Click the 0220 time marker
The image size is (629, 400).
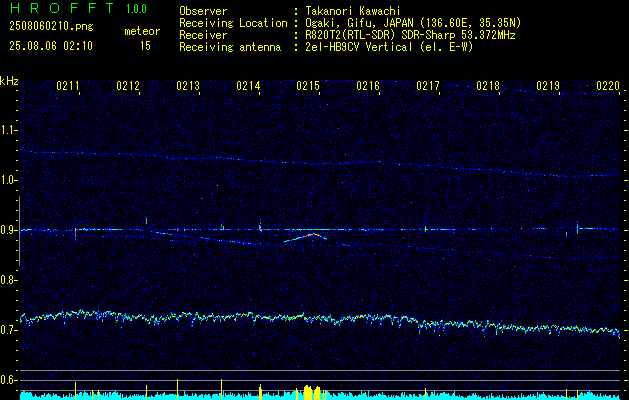(x=608, y=86)
